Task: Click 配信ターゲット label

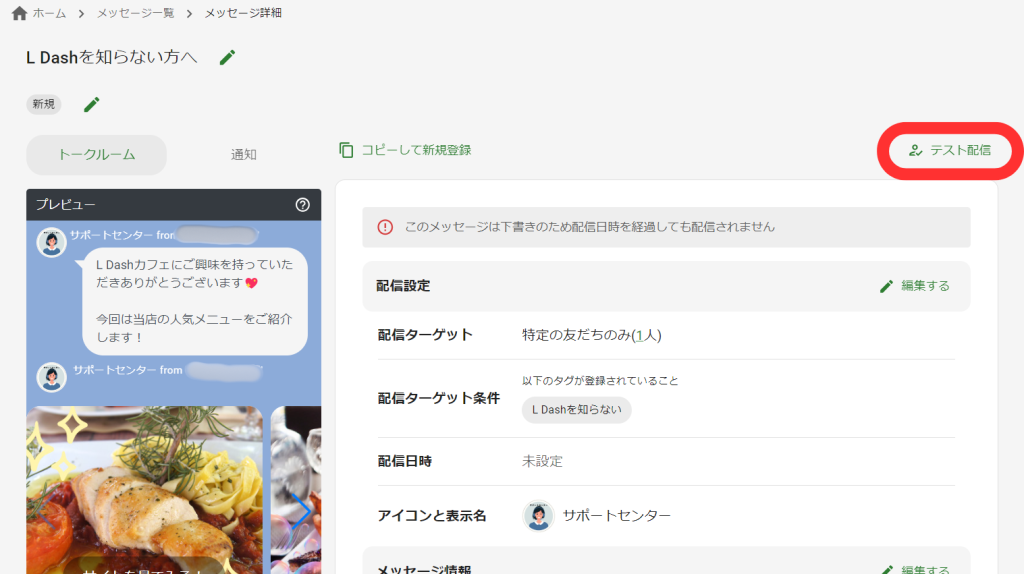Action: coord(425,336)
